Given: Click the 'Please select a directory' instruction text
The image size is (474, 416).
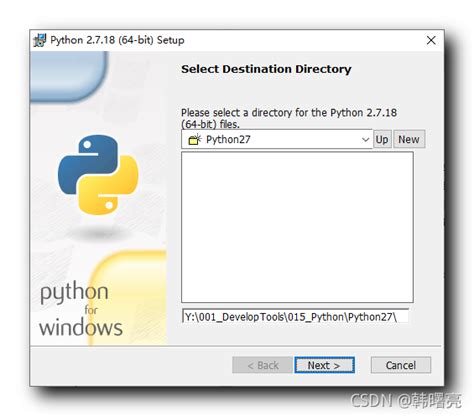Looking at the screenshot, I should click(x=289, y=118).
